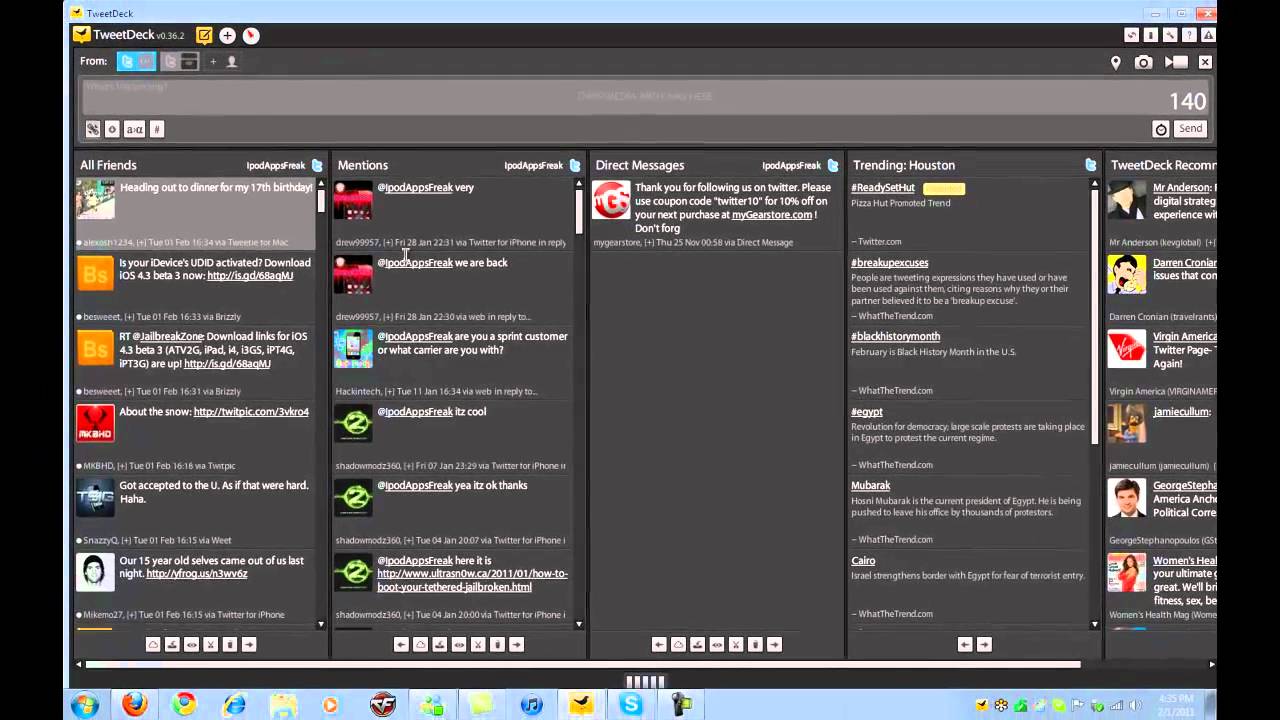Open the twitpic.com/3vkro4 snow link
Viewport: 1280px width, 720px height.
(251, 412)
